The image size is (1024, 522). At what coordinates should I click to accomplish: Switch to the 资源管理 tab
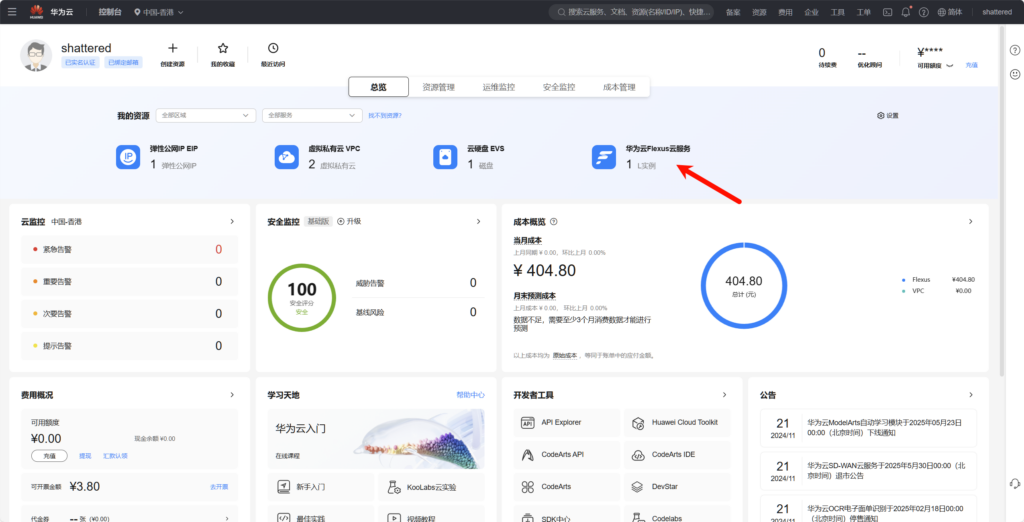click(438, 87)
